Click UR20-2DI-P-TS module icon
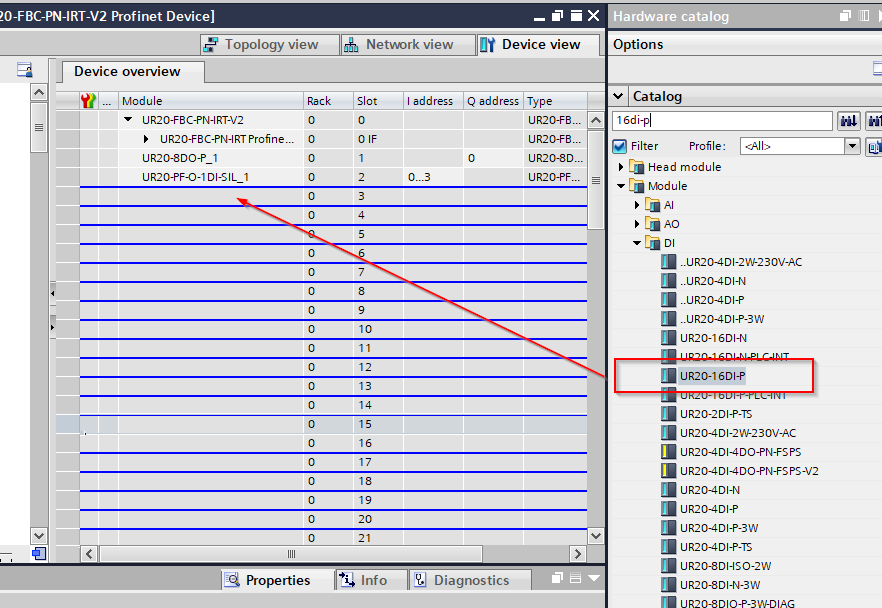Image resolution: width=882 pixels, height=608 pixels. (668, 413)
